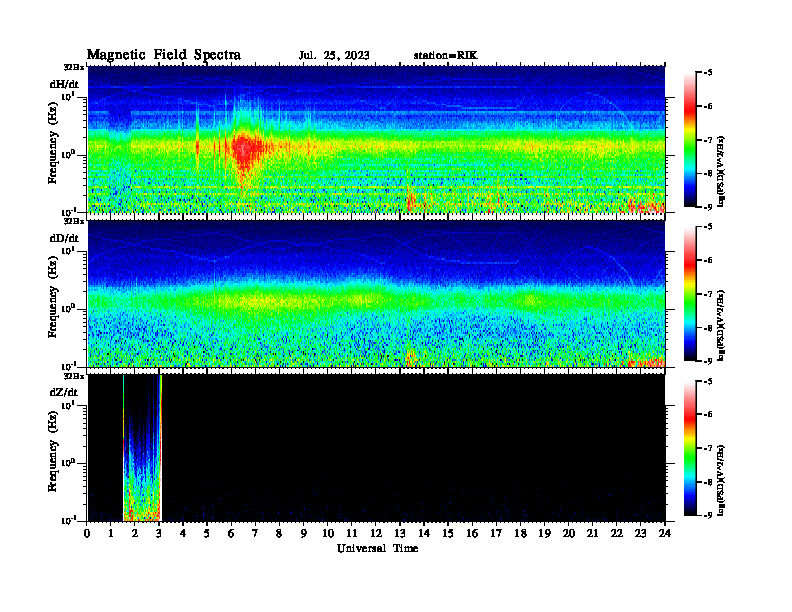Image resolution: width=792 pixels, height=612 pixels.
Task: Click the colored data strip in dZ/dt panel
Action: coord(142,448)
